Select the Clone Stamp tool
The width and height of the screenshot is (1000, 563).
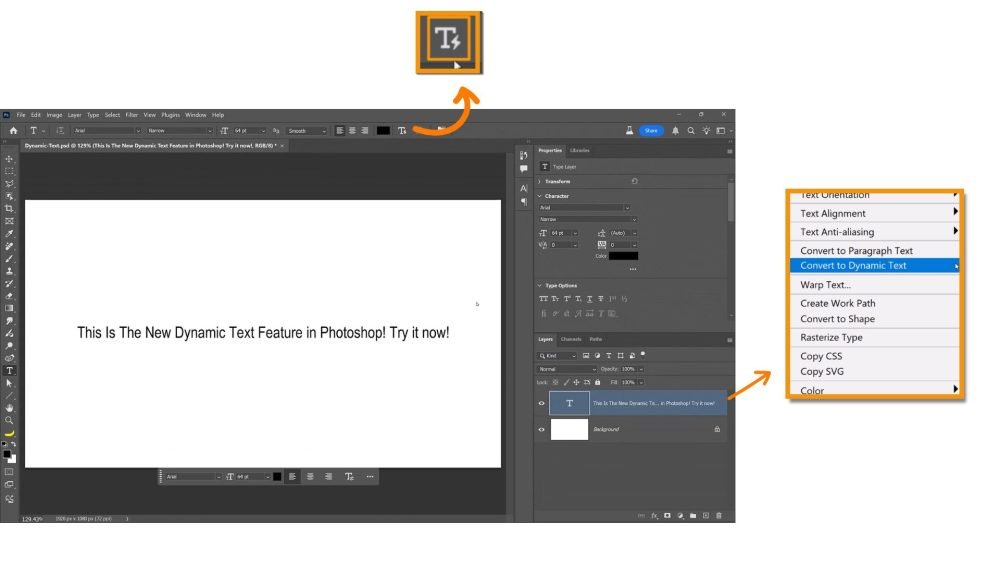click(9, 271)
